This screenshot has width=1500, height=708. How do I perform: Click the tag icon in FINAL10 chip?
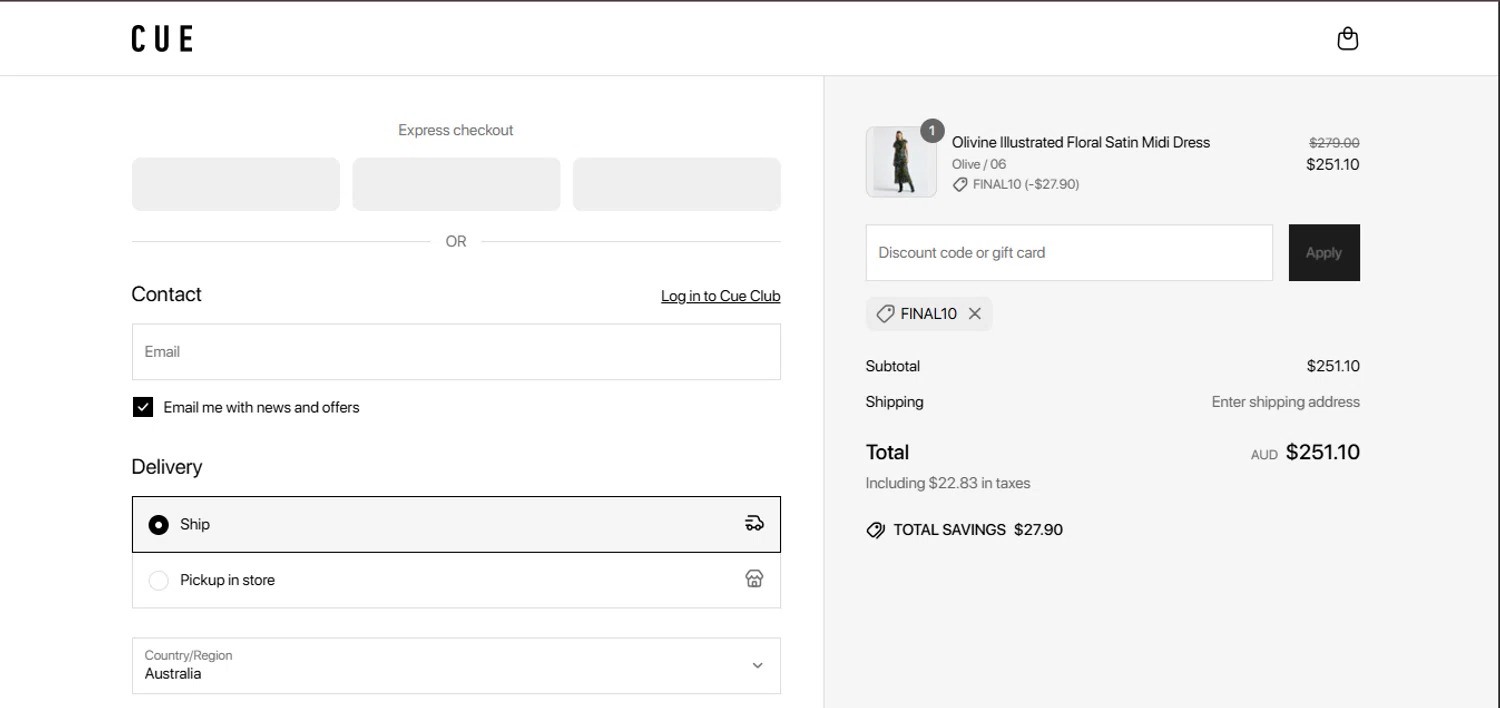885,314
